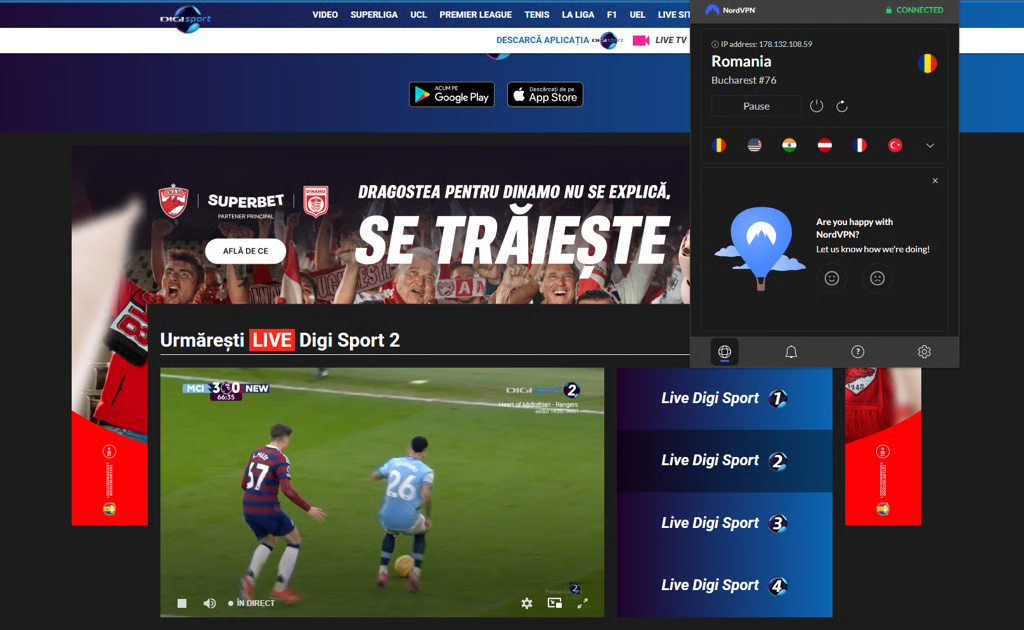
Task: Enter fullscreen on the video player
Action: point(583,603)
